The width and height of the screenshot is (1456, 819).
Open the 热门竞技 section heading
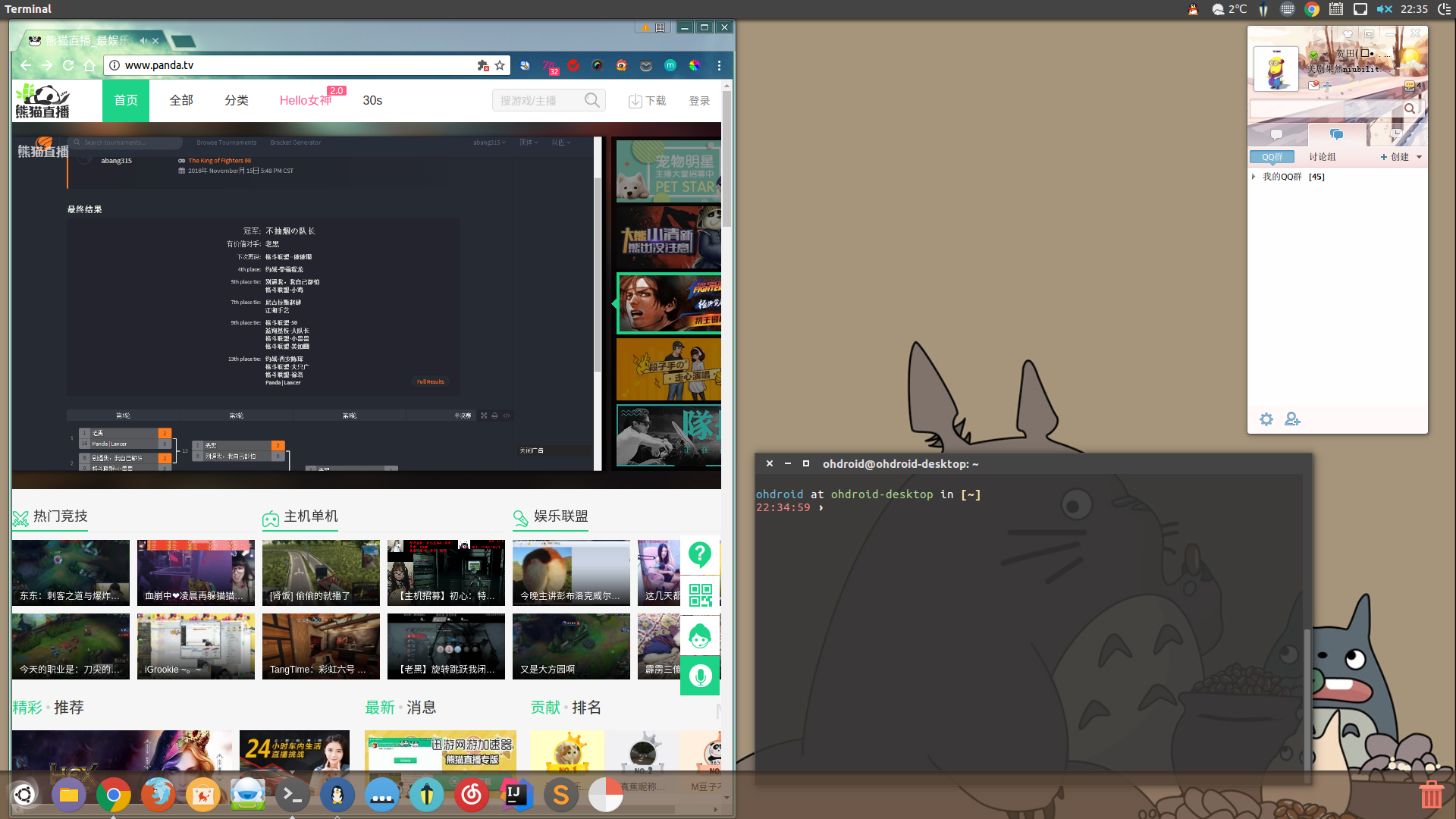(50, 516)
